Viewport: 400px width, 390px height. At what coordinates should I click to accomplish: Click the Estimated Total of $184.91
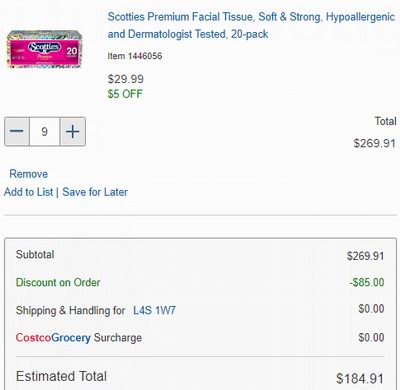(360, 378)
